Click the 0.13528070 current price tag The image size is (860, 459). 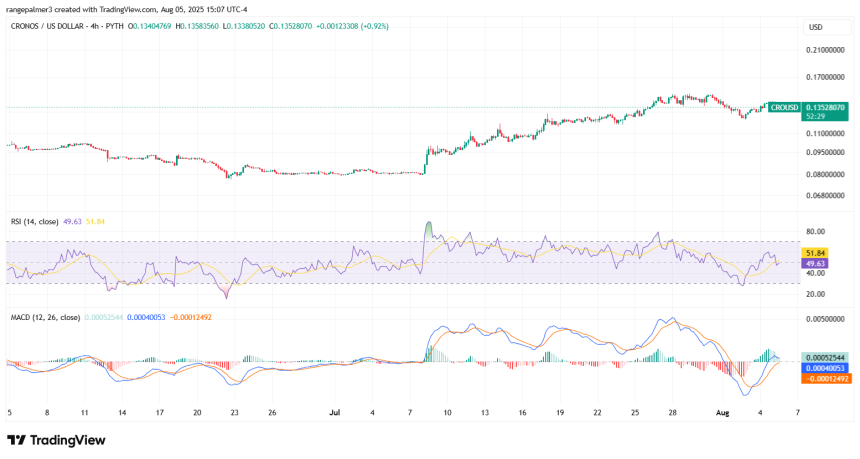825,107
